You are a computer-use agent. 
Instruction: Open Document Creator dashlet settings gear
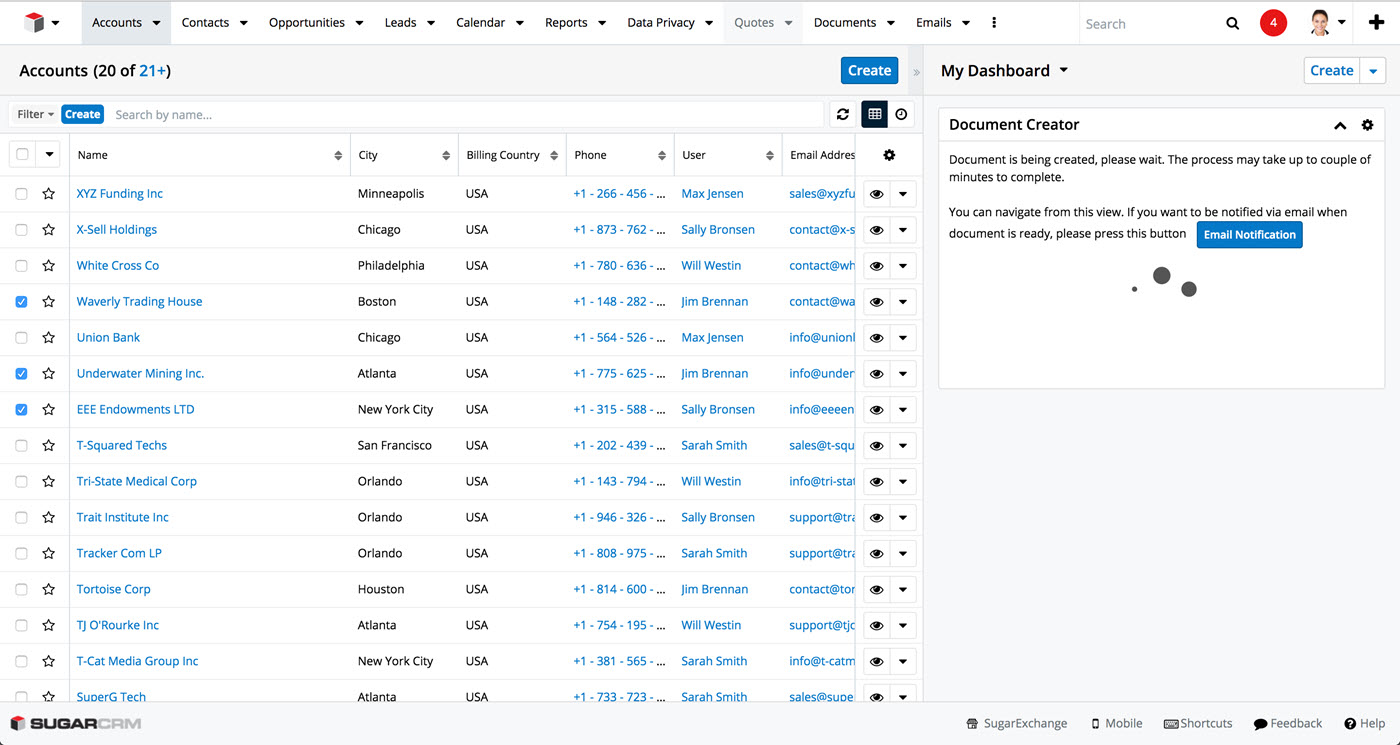coord(1368,125)
